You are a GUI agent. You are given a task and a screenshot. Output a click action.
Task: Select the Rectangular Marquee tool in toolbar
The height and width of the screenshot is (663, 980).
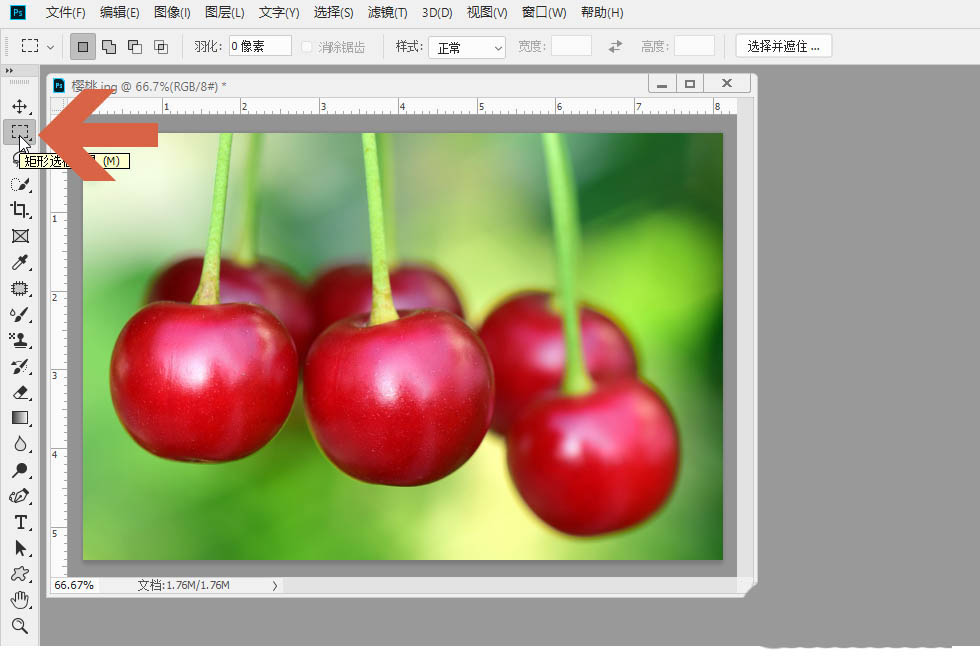(19, 132)
